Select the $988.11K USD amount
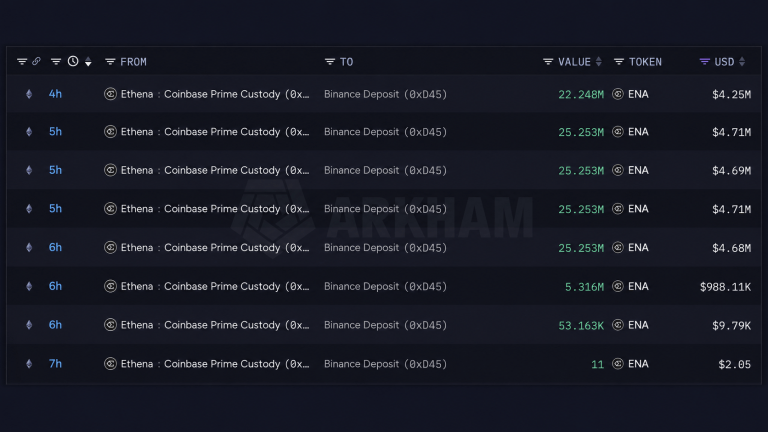Screen dimensions: 768x432 pyautogui.click(x=725, y=287)
